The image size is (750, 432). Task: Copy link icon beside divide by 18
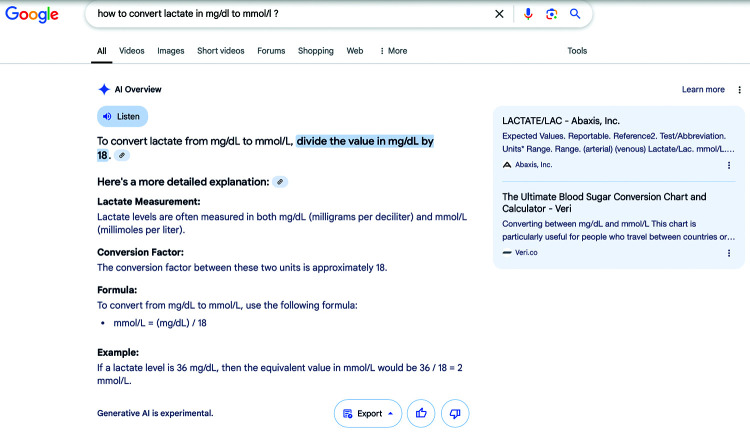click(122, 156)
